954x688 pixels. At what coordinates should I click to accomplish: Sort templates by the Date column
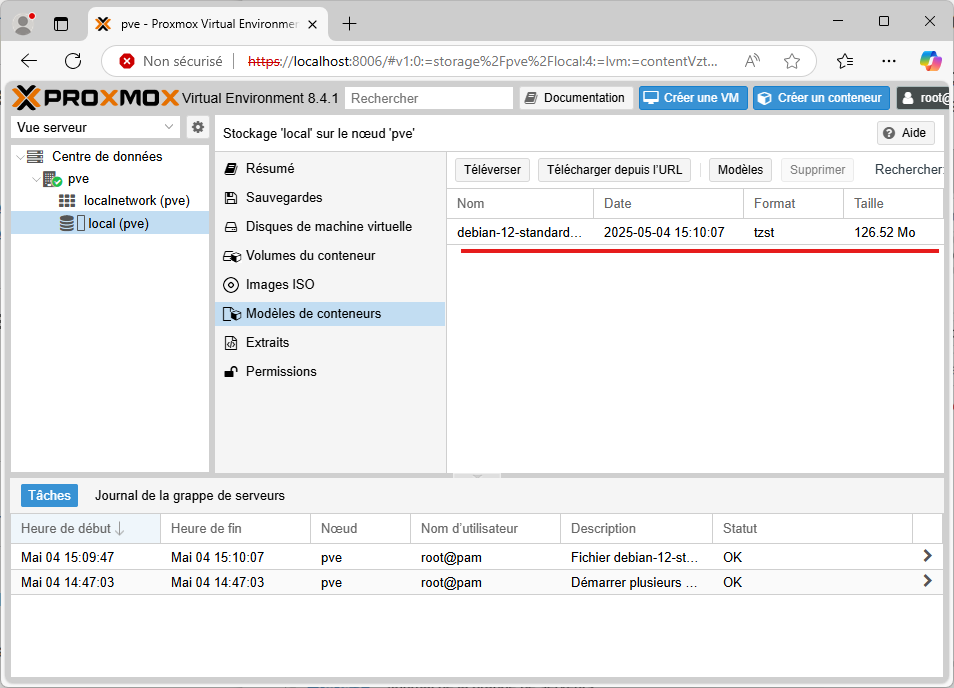pyautogui.click(x=669, y=204)
